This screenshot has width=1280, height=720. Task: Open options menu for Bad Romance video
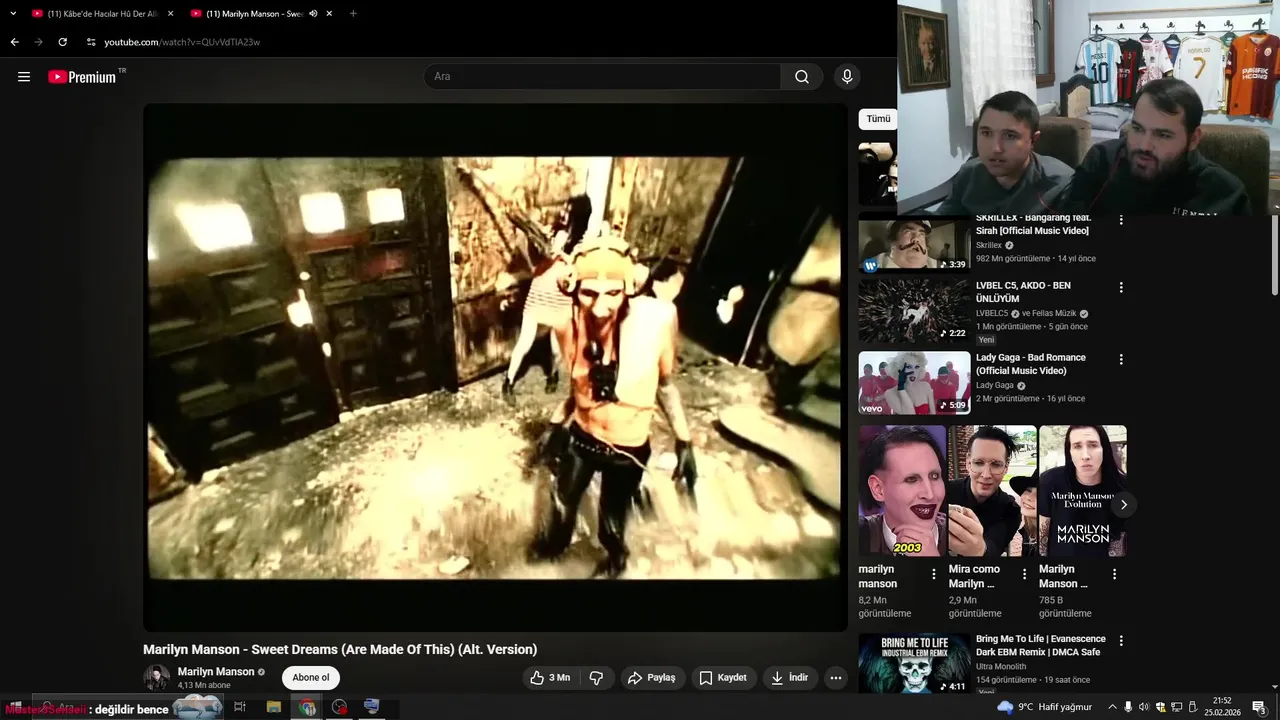[1121, 359]
